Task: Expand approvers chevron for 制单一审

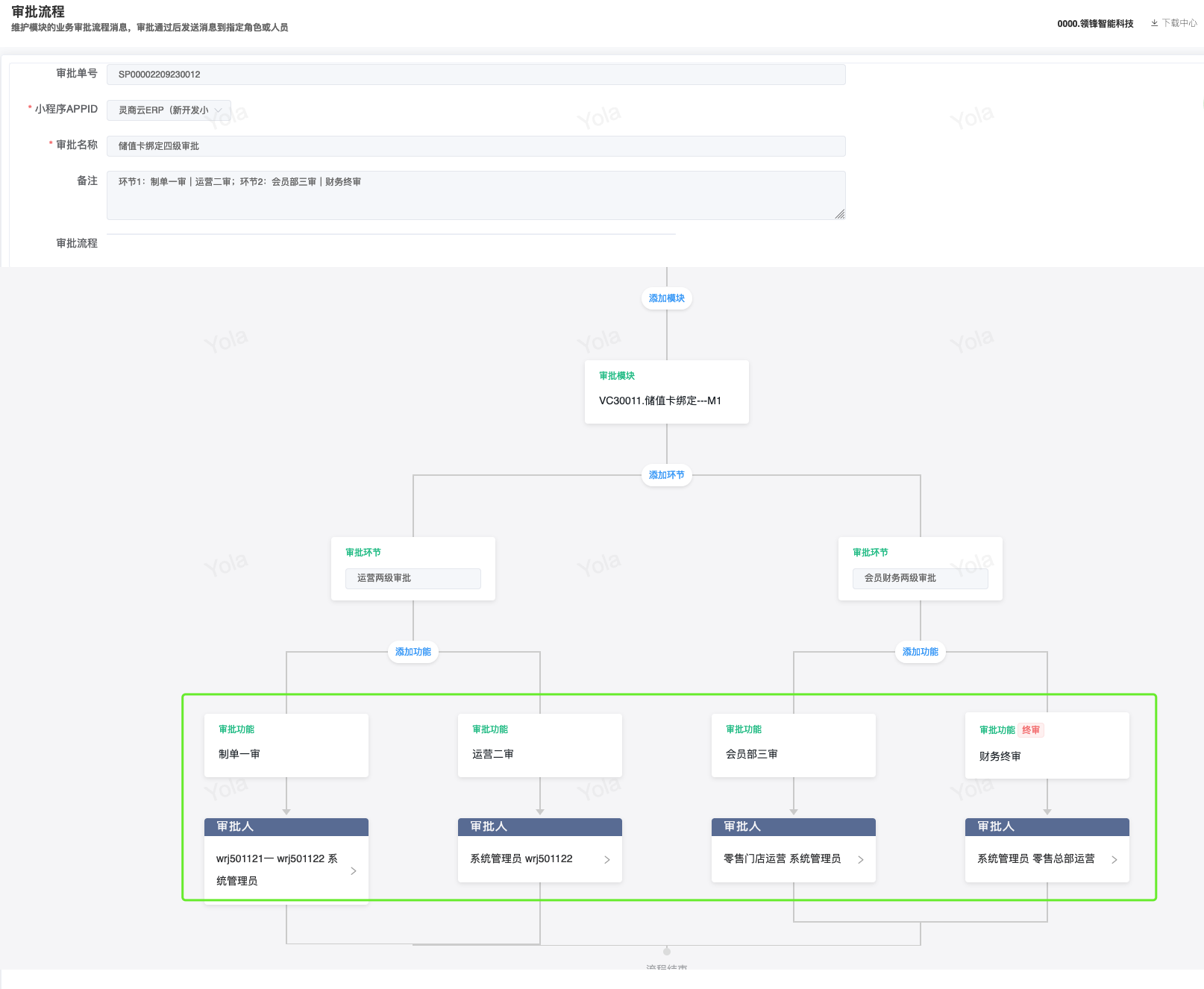Action: coord(354,870)
